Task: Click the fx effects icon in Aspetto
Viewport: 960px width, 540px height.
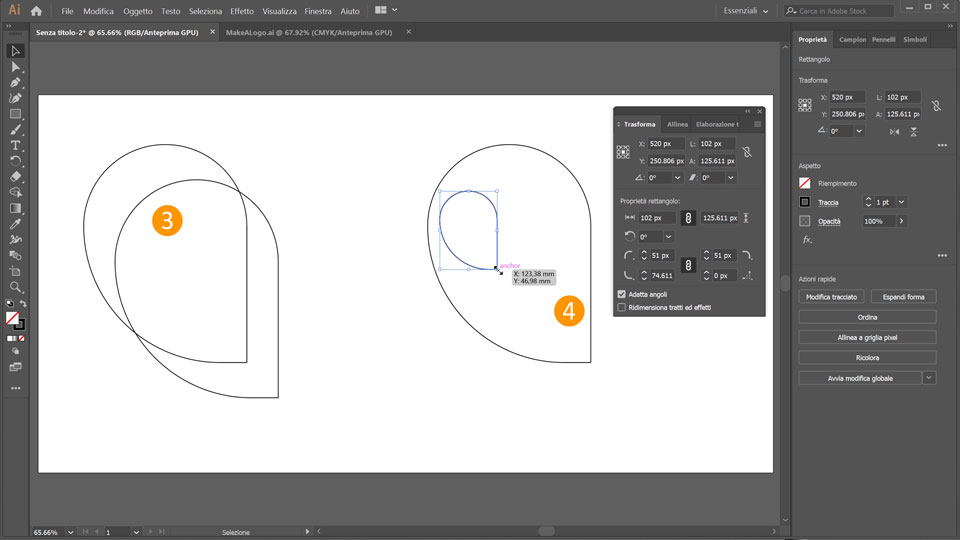Action: [x=807, y=240]
